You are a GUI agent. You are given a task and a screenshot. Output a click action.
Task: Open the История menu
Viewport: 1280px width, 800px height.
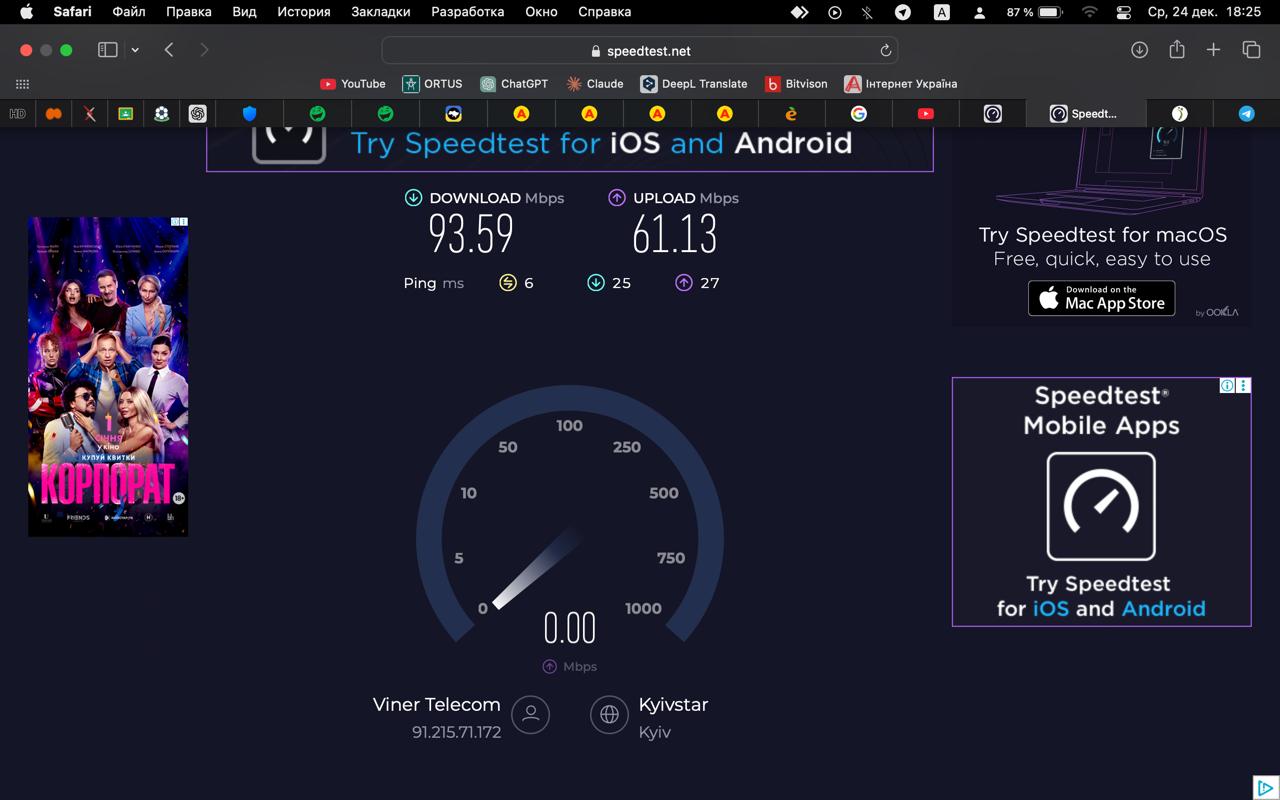coord(304,12)
